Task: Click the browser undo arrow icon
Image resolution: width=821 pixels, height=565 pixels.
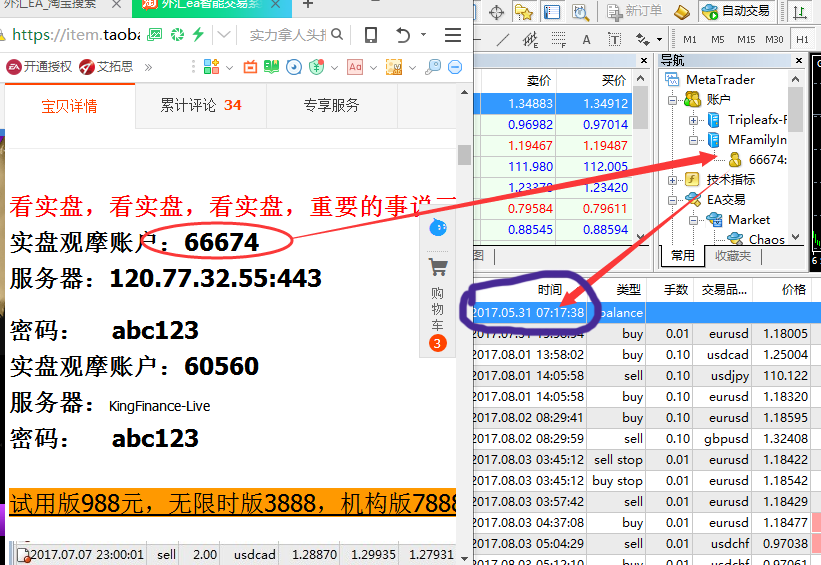Action: [402, 35]
